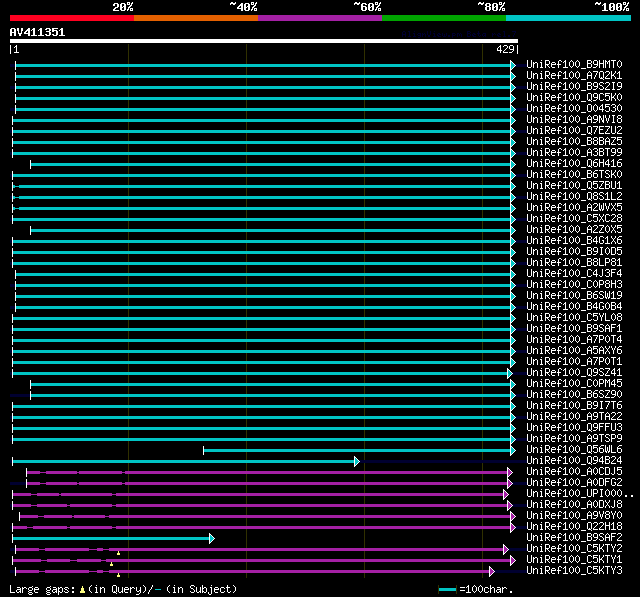
Task: Click the arrowhead ending the C5KTY3 alignment
Action: coord(492,571)
